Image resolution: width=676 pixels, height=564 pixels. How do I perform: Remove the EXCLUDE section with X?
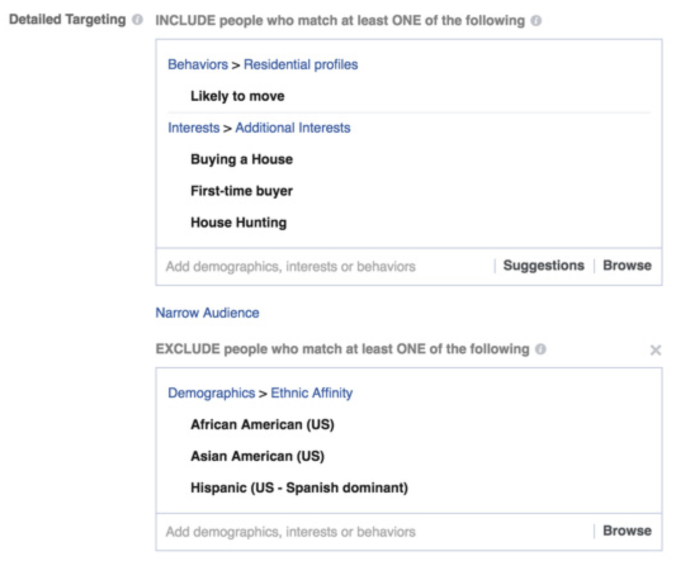655,350
